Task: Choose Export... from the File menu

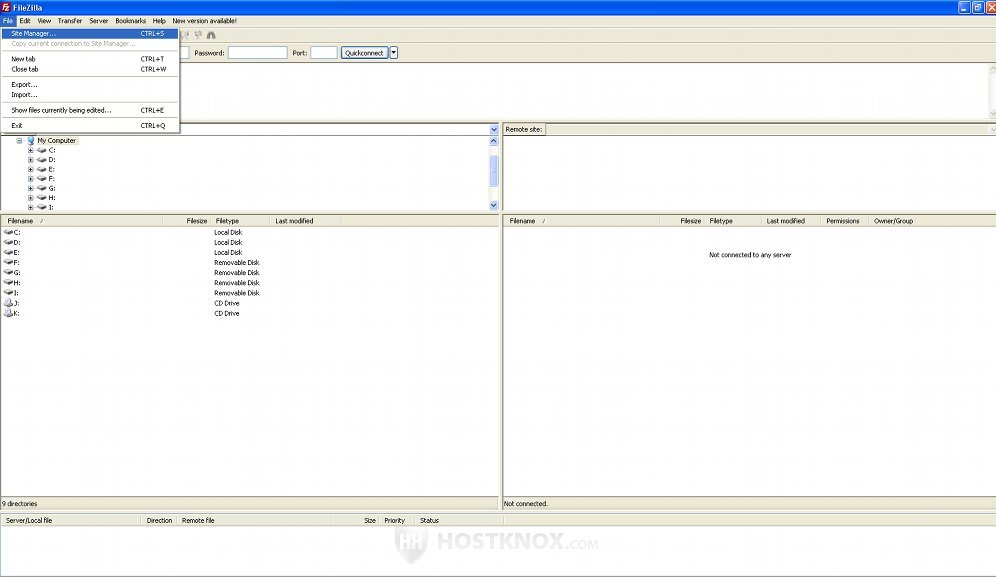Action: (x=90, y=85)
